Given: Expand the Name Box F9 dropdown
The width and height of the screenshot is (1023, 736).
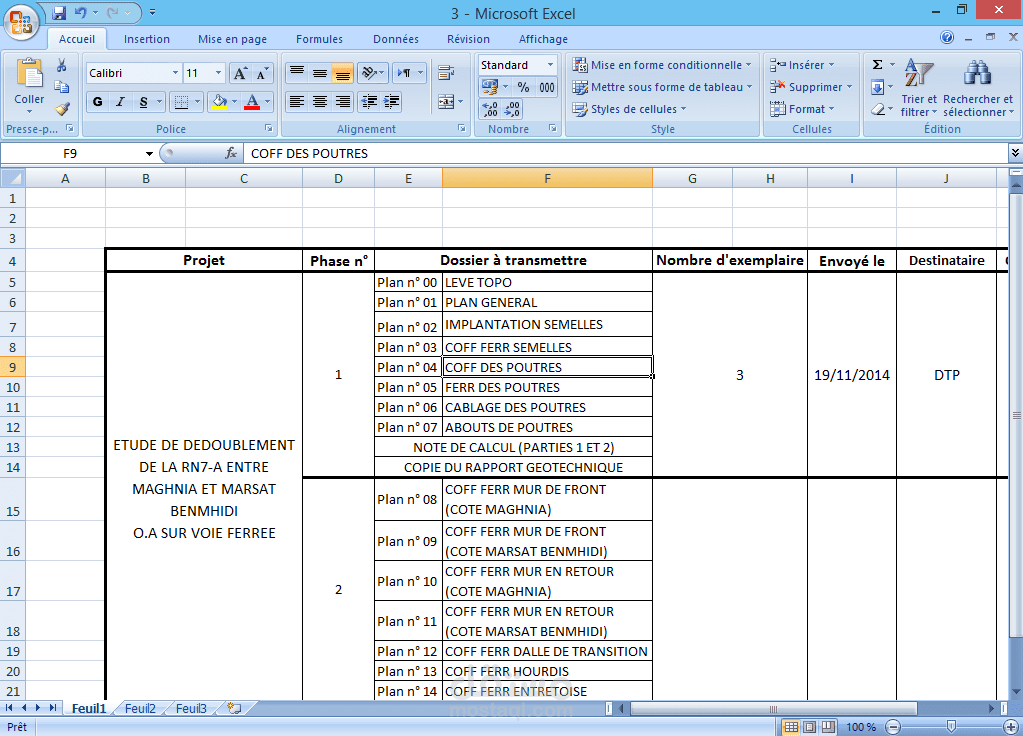Looking at the screenshot, I should click(x=149, y=153).
